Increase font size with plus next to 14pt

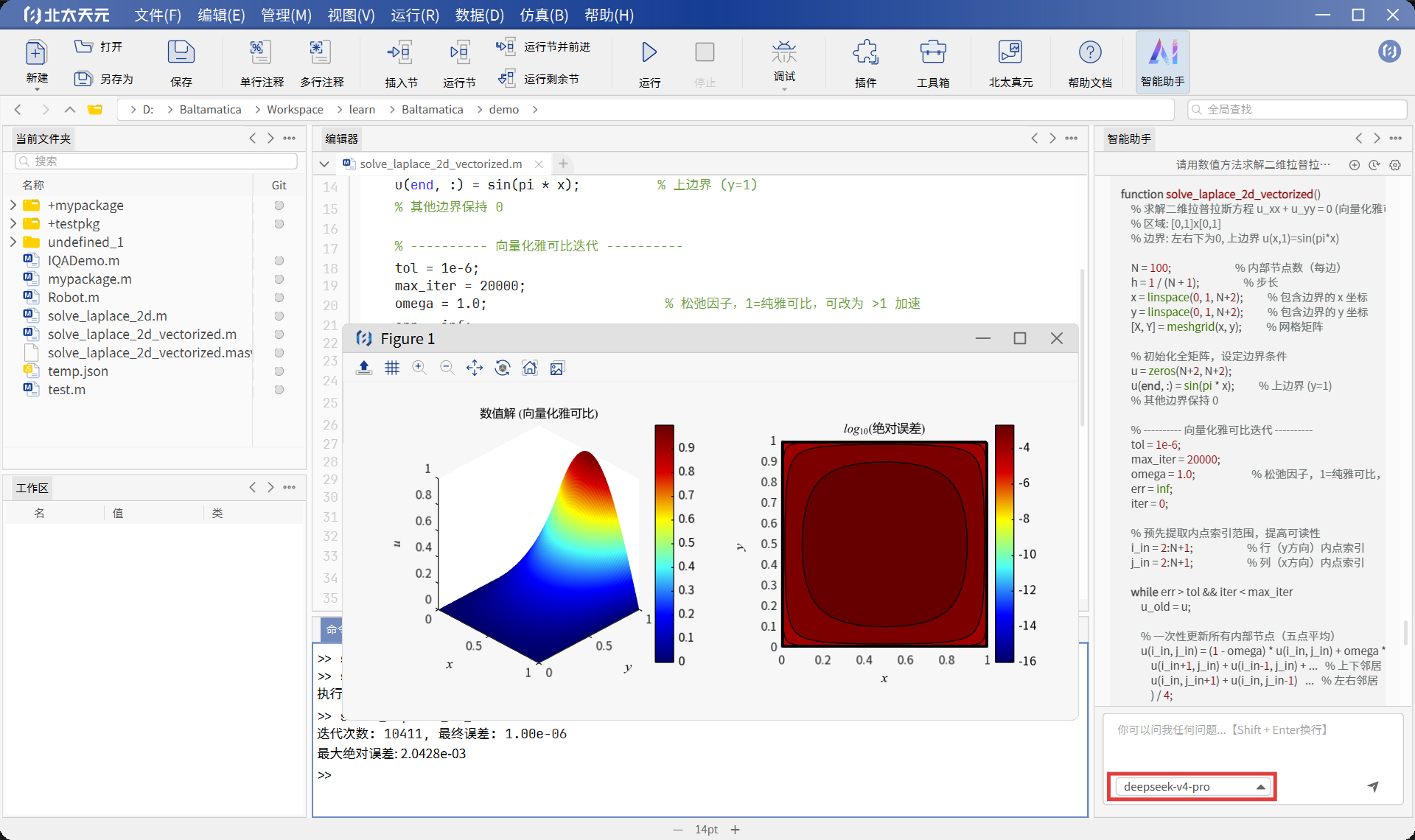pos(735,830)
